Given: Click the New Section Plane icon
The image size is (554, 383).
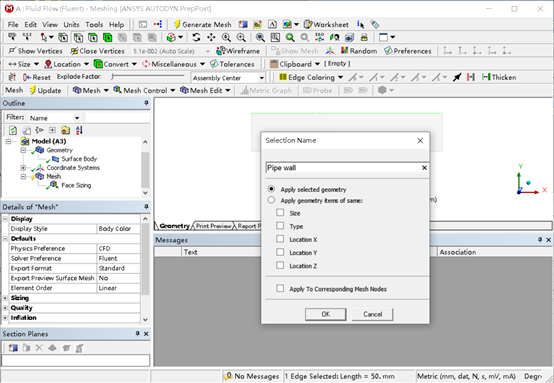Looking at the screenshot, I should (x=13, y=348).
